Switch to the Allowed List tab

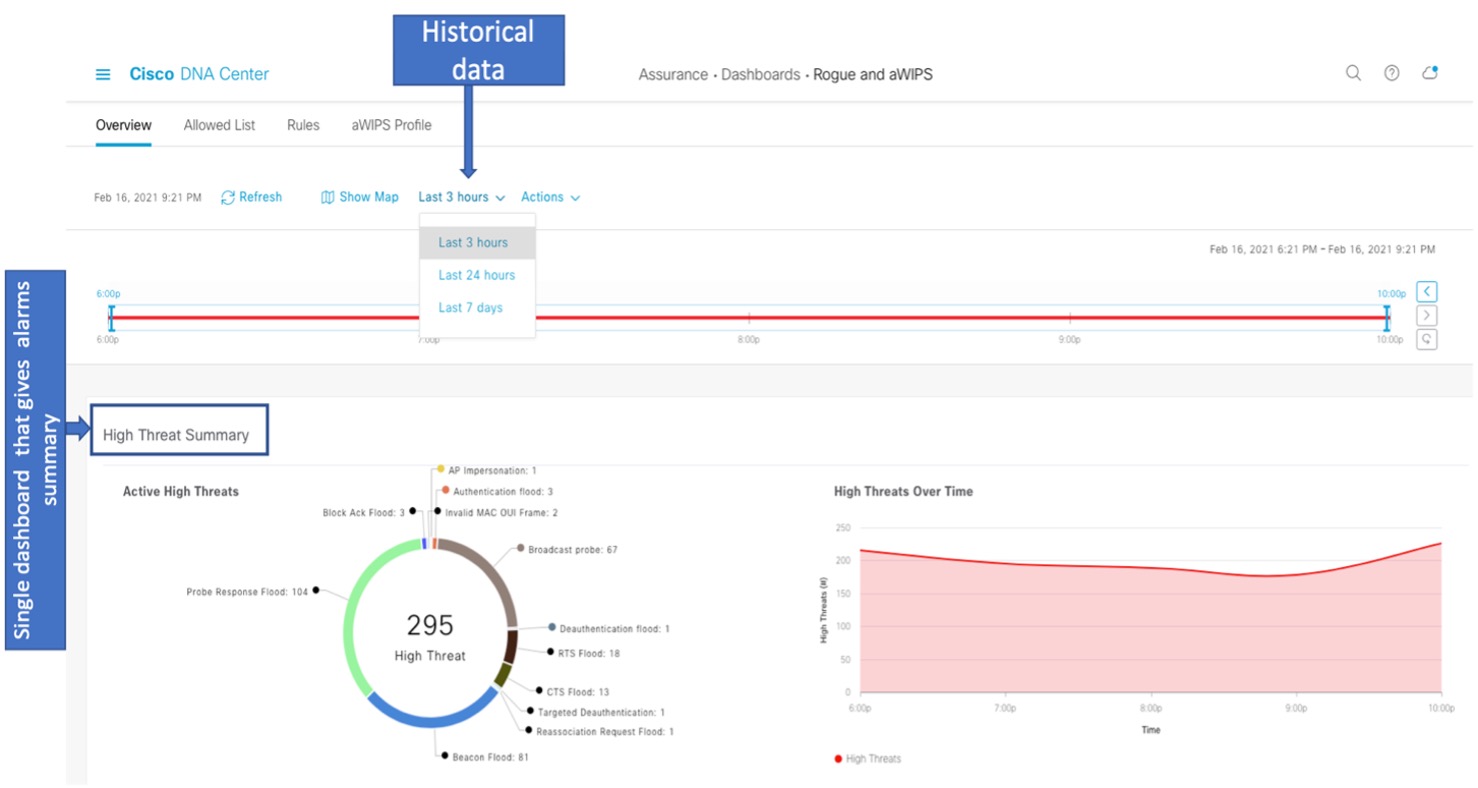[219, 126]
